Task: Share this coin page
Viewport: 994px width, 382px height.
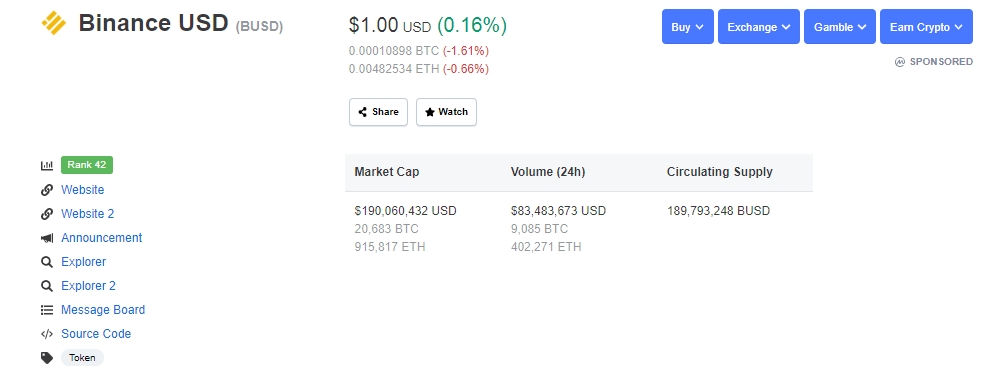Action: [378, 112]
